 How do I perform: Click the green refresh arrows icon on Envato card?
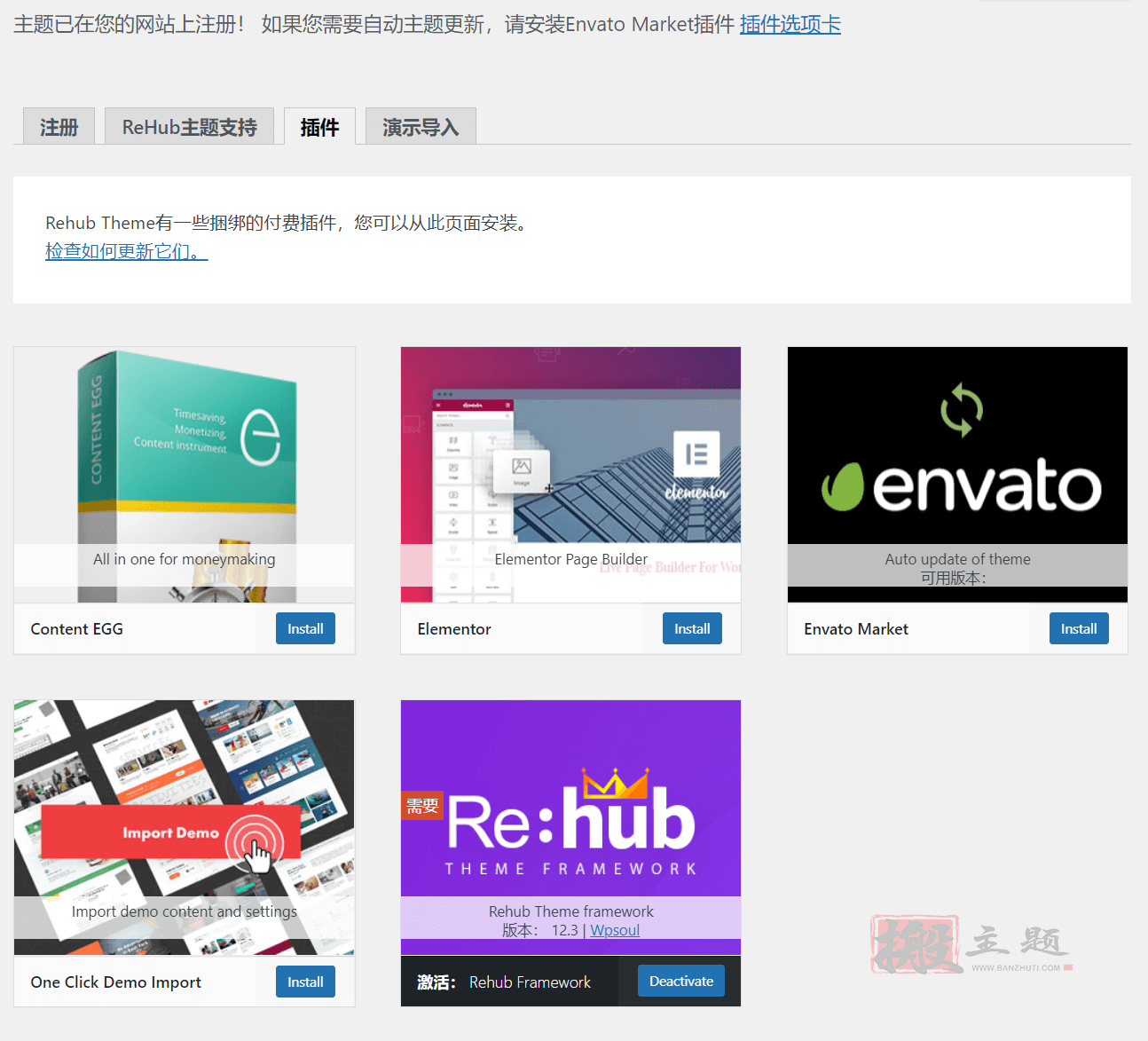[x=962, y=410]
